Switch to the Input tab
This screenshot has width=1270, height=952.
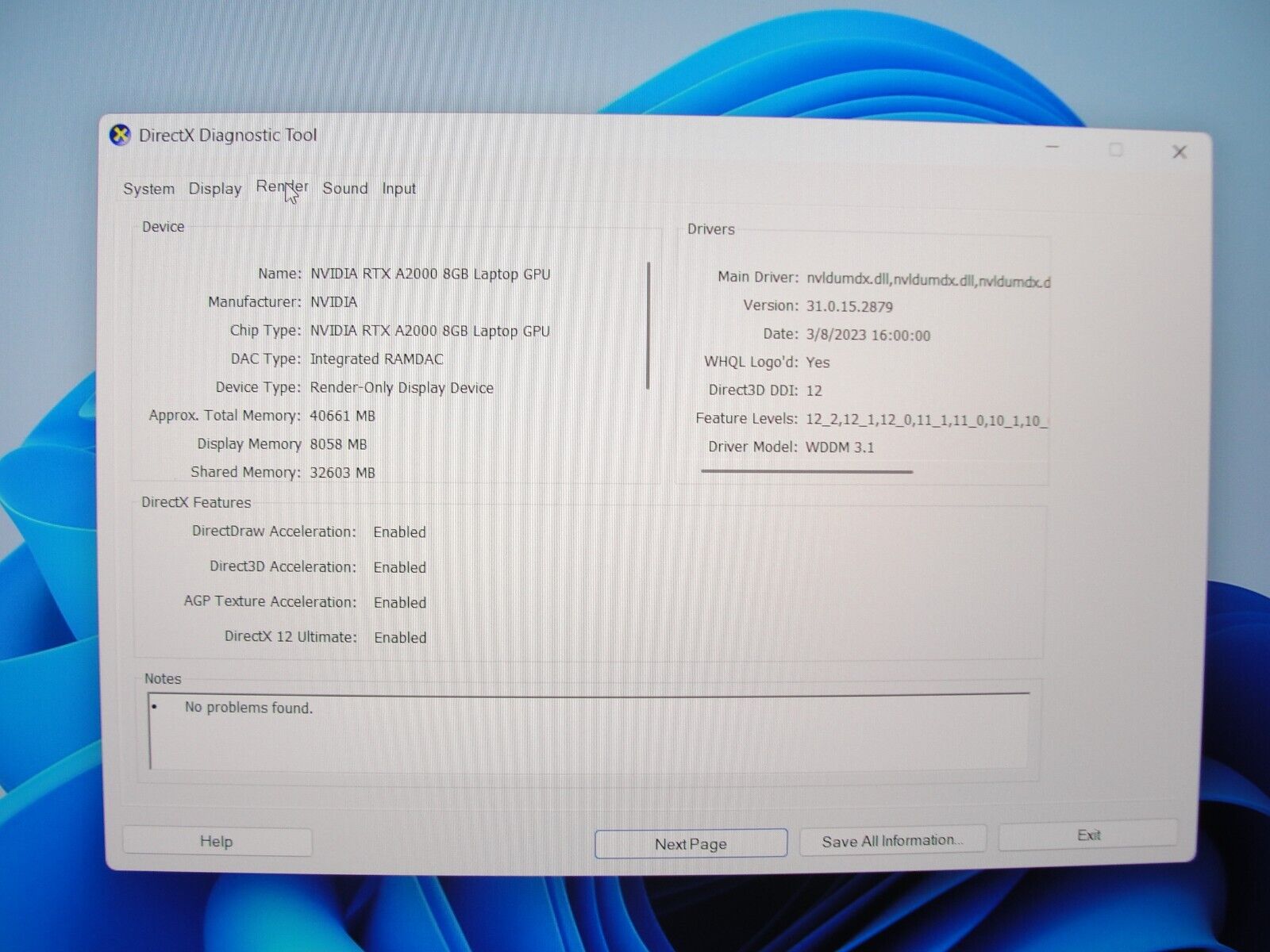click(398, 189)
